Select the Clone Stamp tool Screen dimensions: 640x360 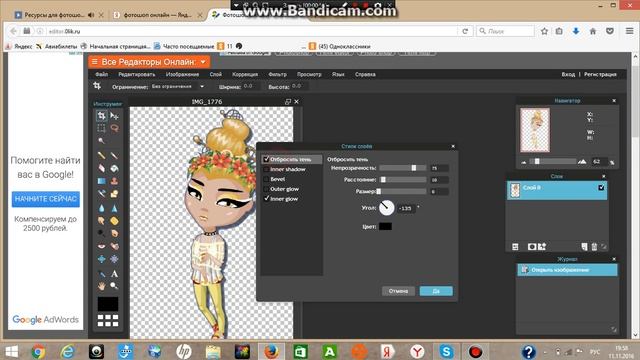pos(114,181)
